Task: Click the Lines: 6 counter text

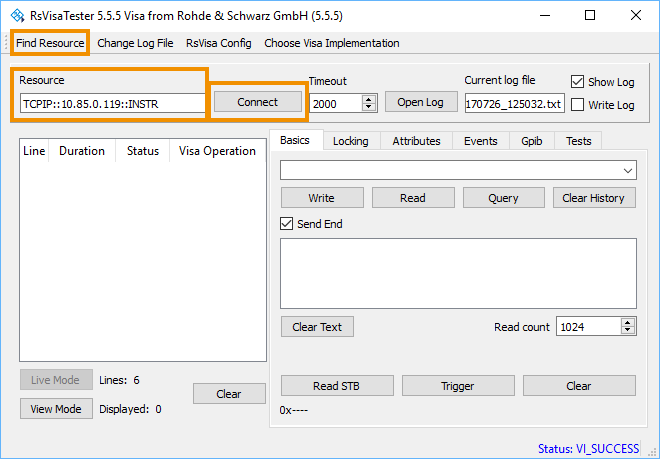Action: pos(119,380)
